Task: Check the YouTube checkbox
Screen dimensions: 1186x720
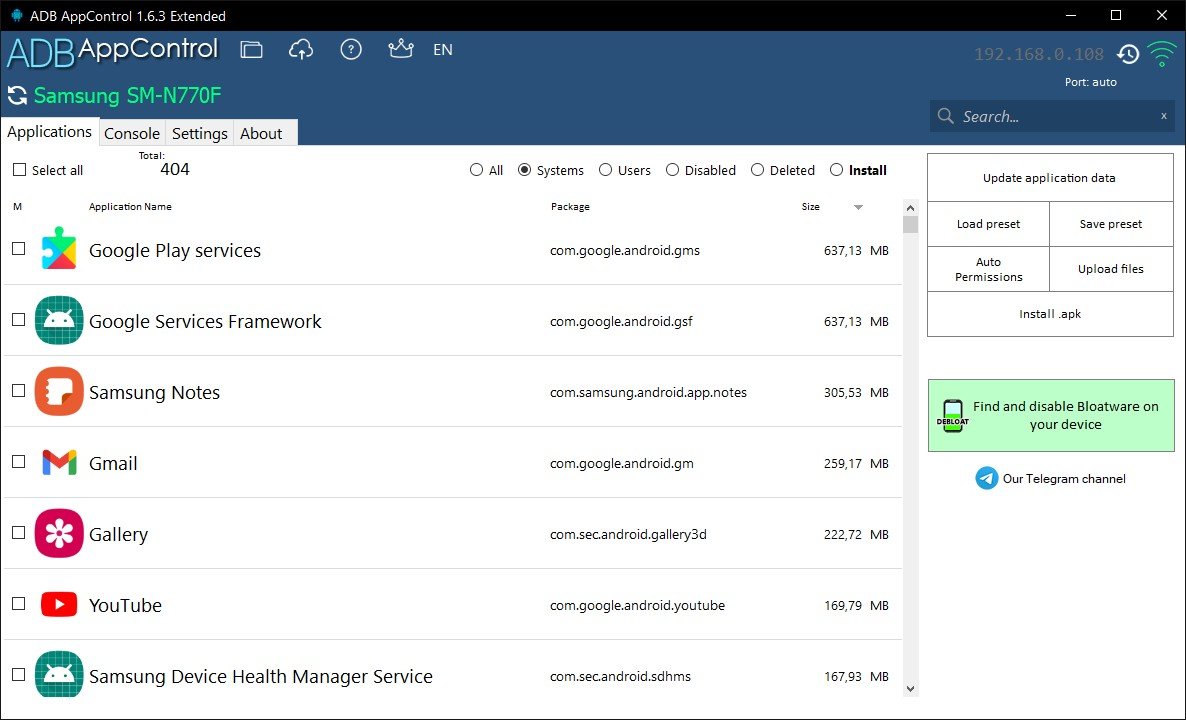Action: (19, 604)
